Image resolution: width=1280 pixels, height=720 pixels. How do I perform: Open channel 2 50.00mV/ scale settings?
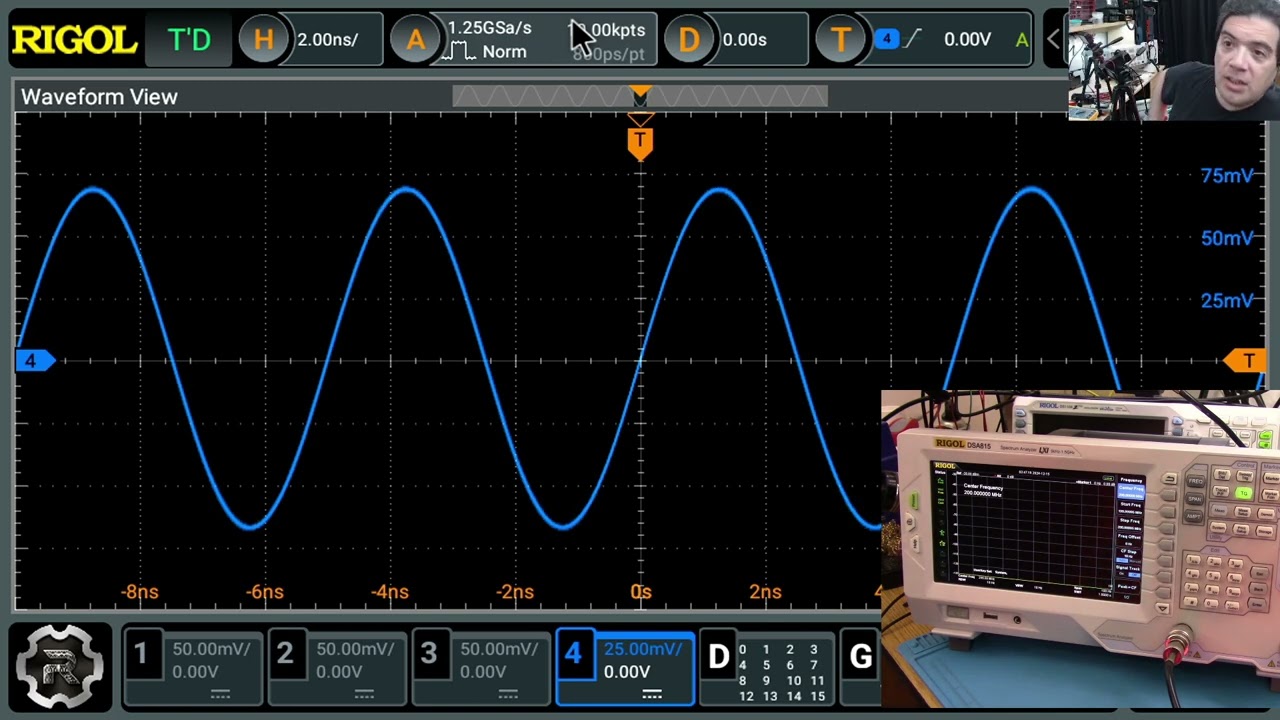[x=354, y=650]
